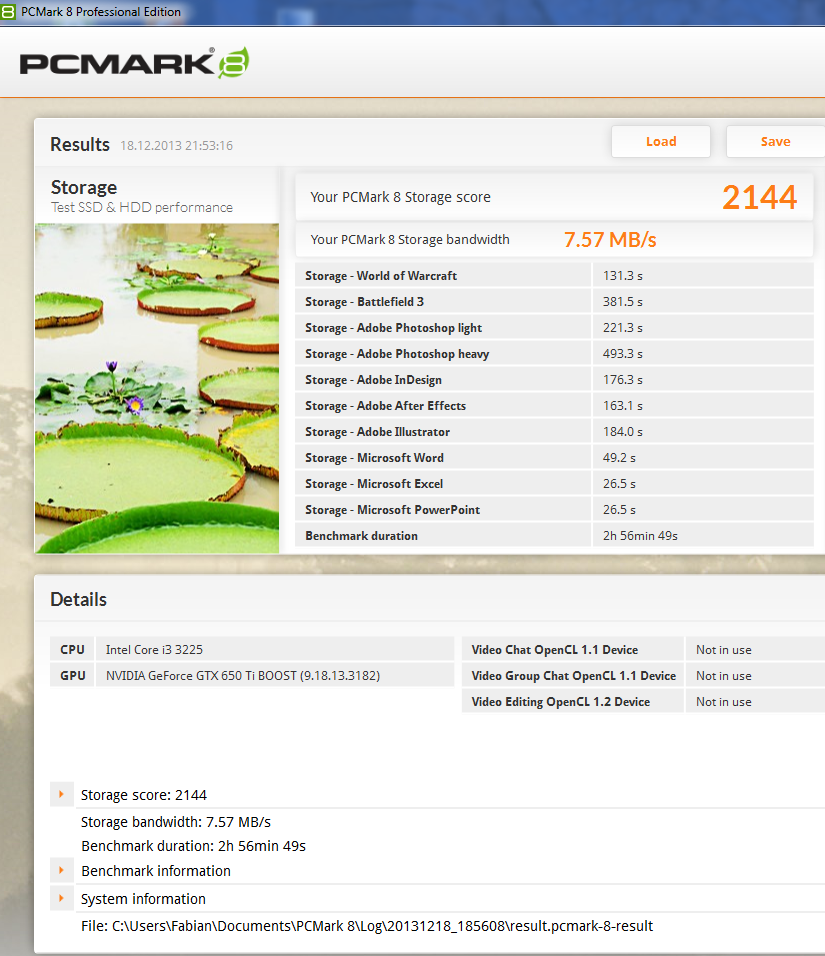825x956 pixels.
Task: Select the Storage - Adobe After Effects row
Action: (x=554, y=405)
